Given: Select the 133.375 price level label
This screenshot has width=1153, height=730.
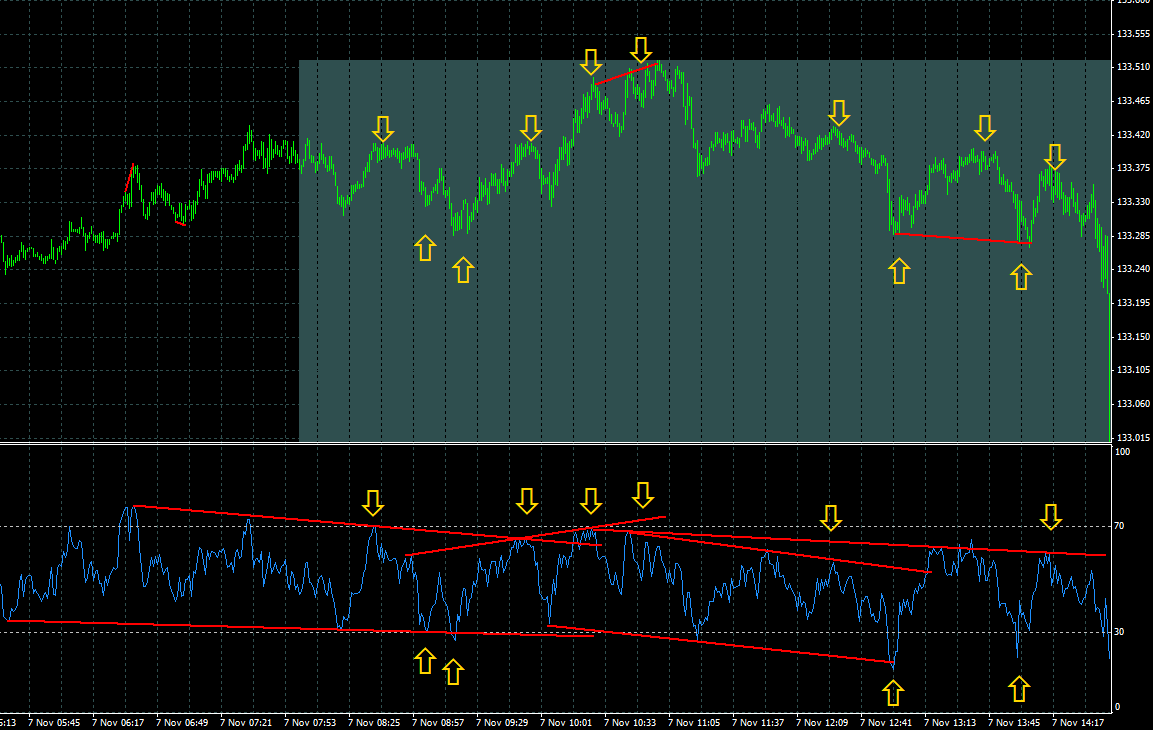Looking at the screenshot, I should pyautogui.click(x=1133, y=168).
